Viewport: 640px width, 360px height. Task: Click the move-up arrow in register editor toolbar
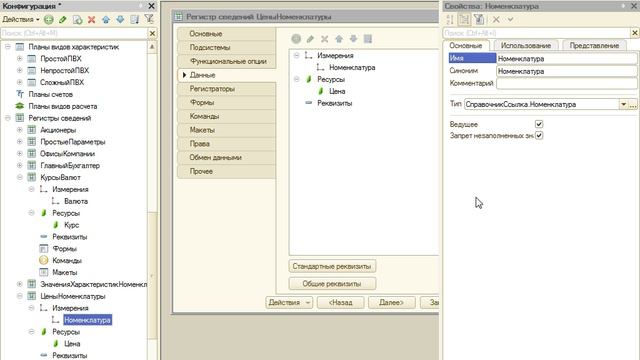click(x=339, y=39)
